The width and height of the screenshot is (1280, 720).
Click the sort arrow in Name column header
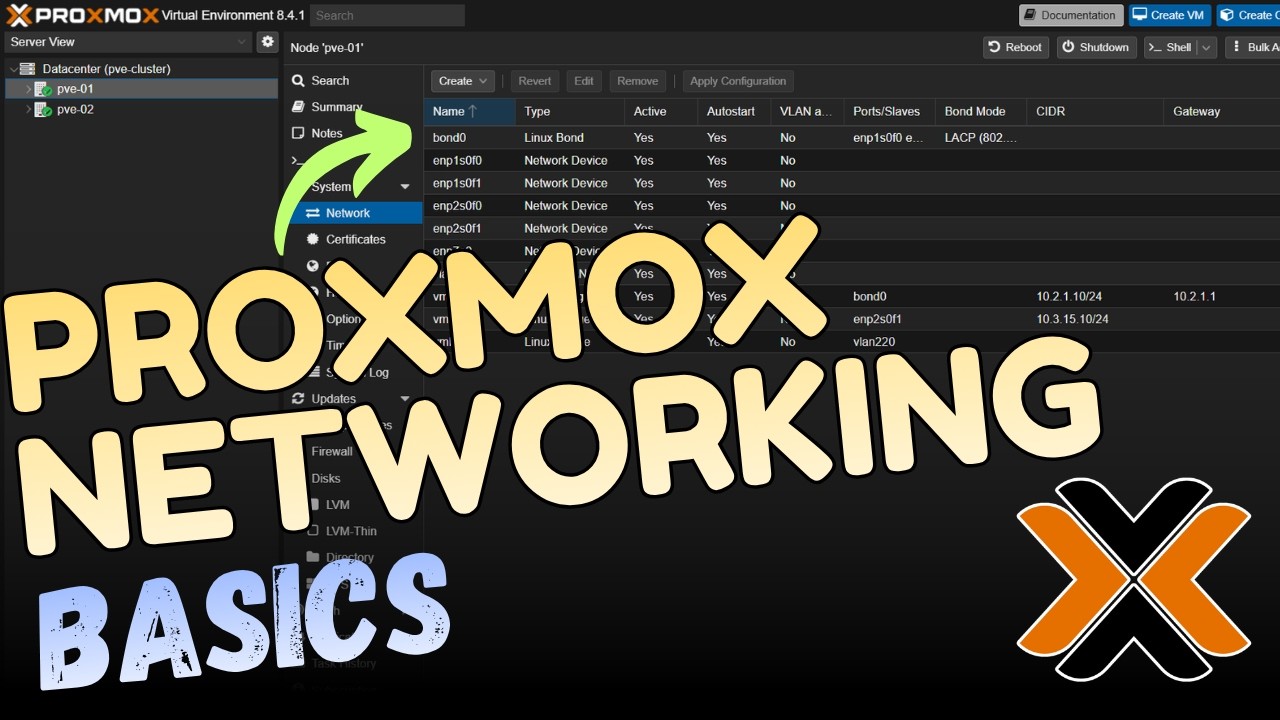[x=473, y=111]
